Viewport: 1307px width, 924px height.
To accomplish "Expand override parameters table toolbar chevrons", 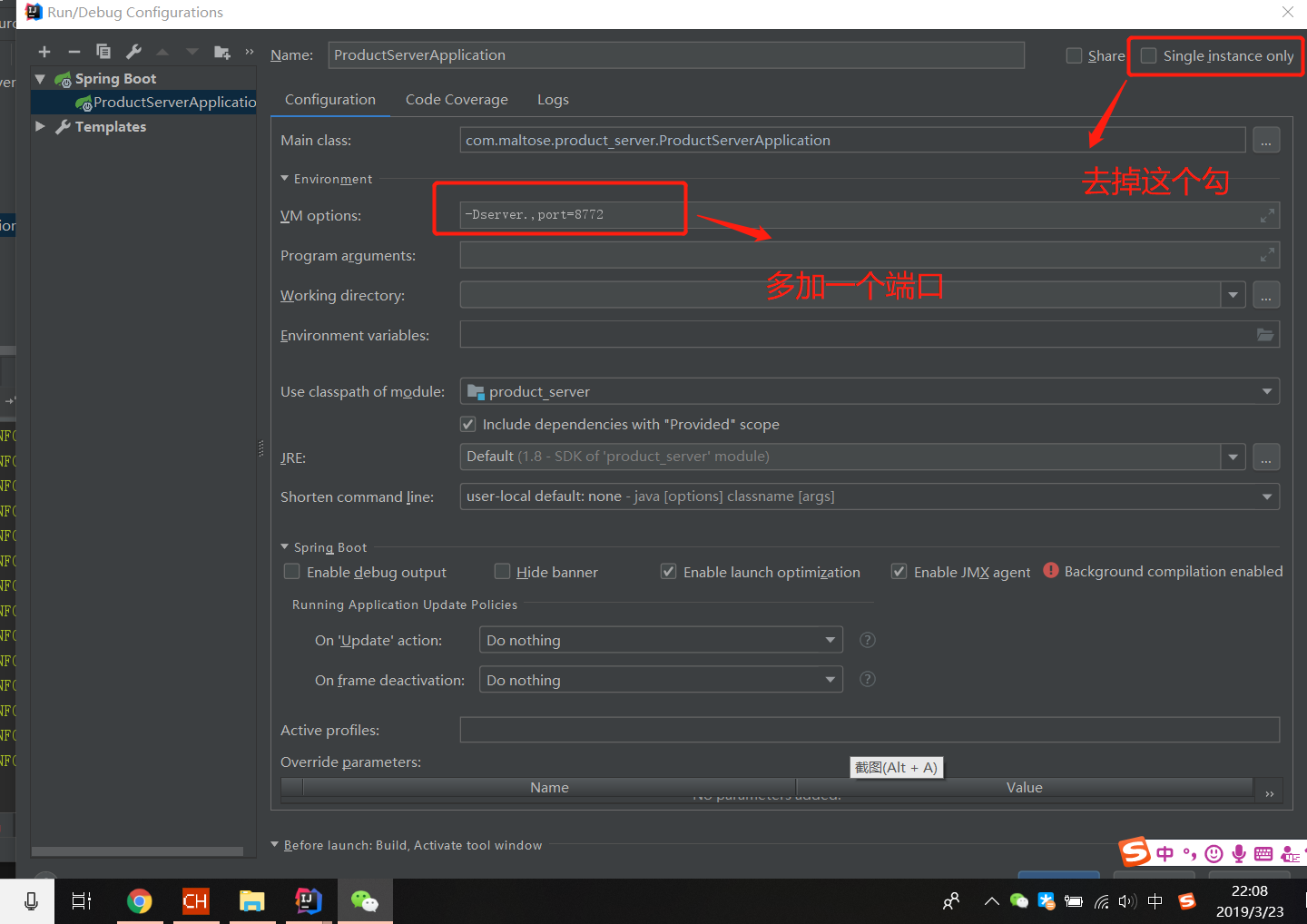I will [x=1269, y=793].
